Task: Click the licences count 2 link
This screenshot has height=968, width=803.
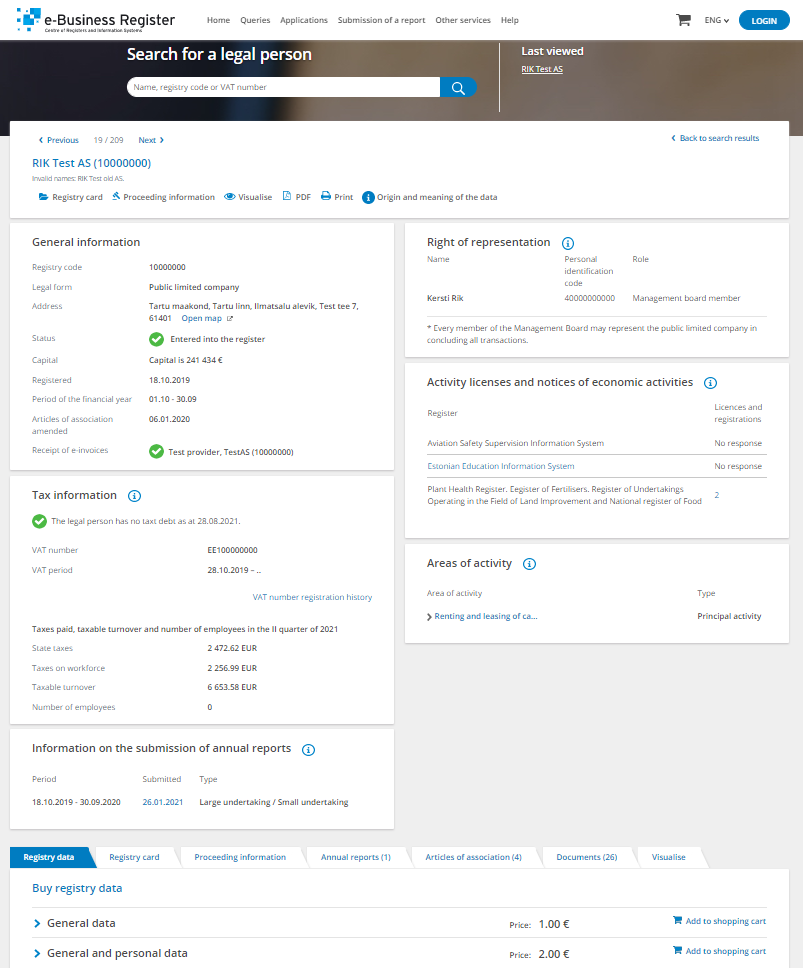Action: (x=717, y=495)
